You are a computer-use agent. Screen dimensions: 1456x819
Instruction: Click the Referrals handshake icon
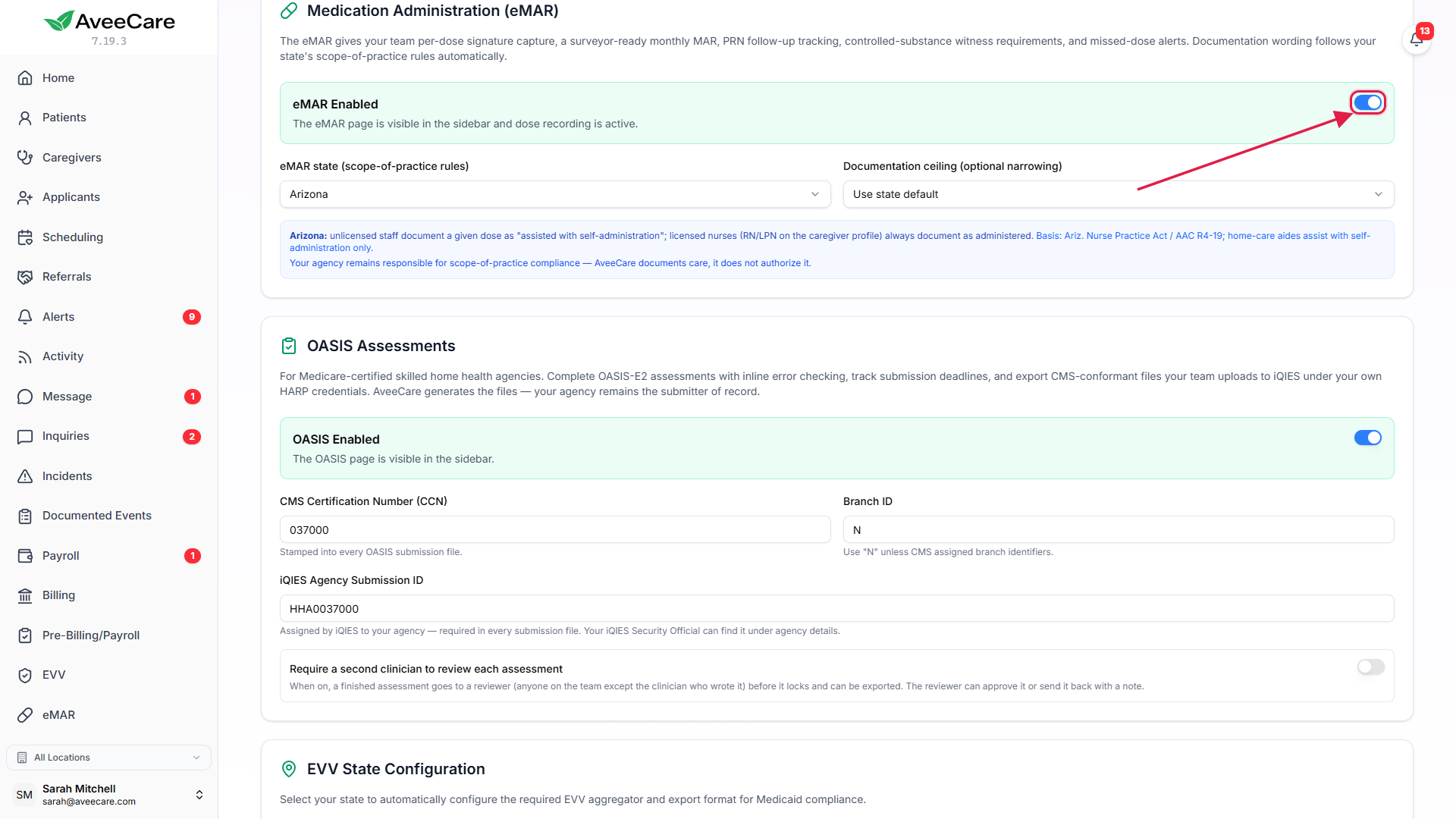point(25,277)
